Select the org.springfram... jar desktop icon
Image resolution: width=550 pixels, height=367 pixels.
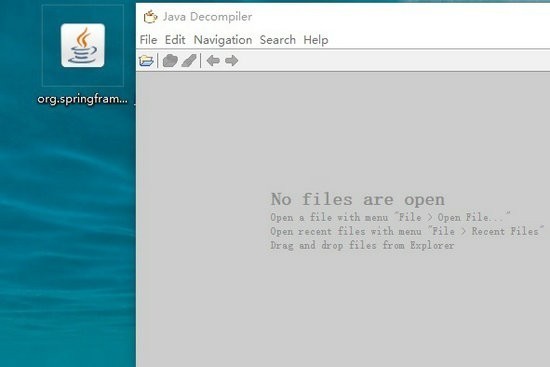click(83, 45)
